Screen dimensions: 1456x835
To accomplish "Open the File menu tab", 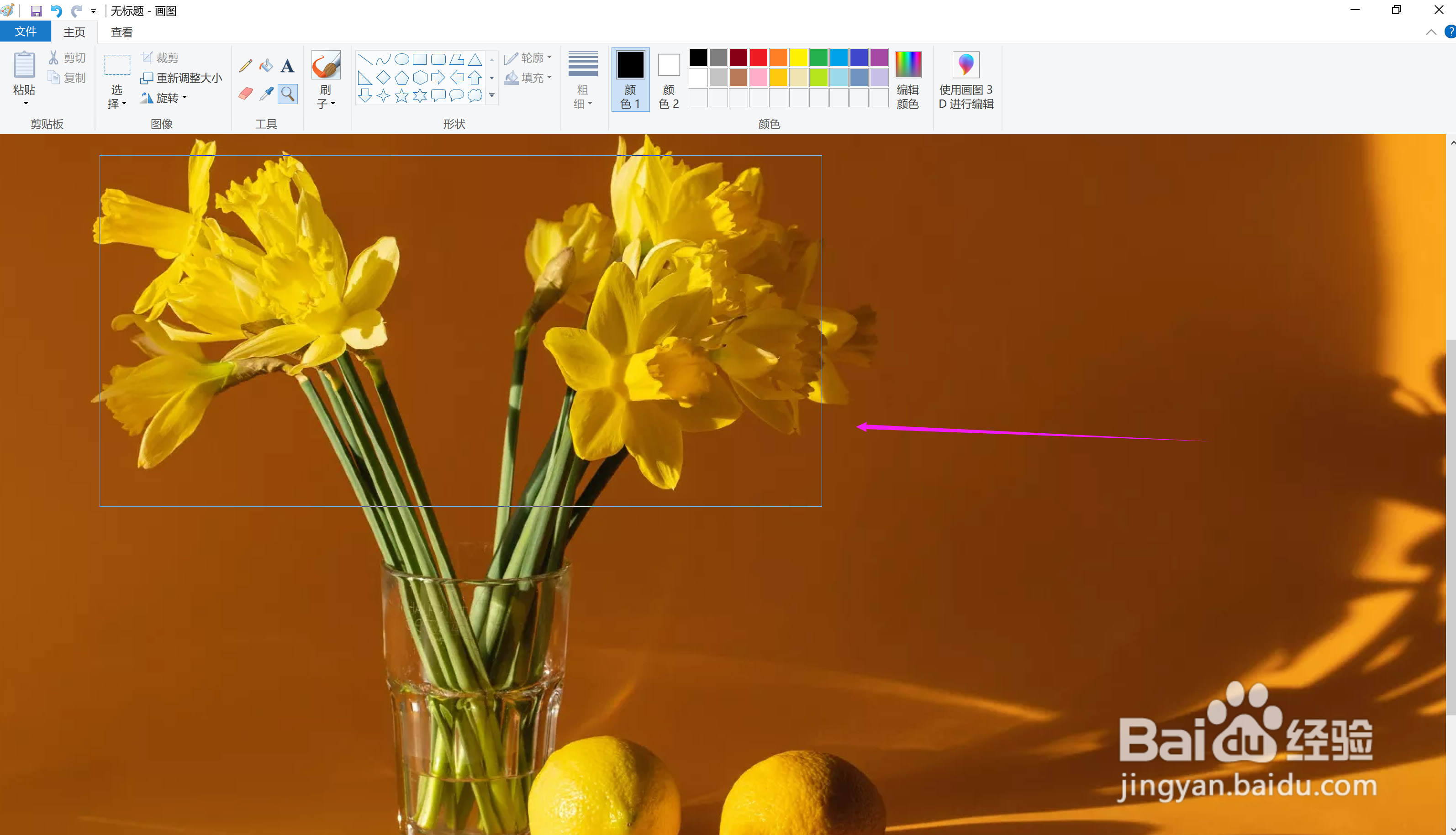I will click(x=25, y=32).
